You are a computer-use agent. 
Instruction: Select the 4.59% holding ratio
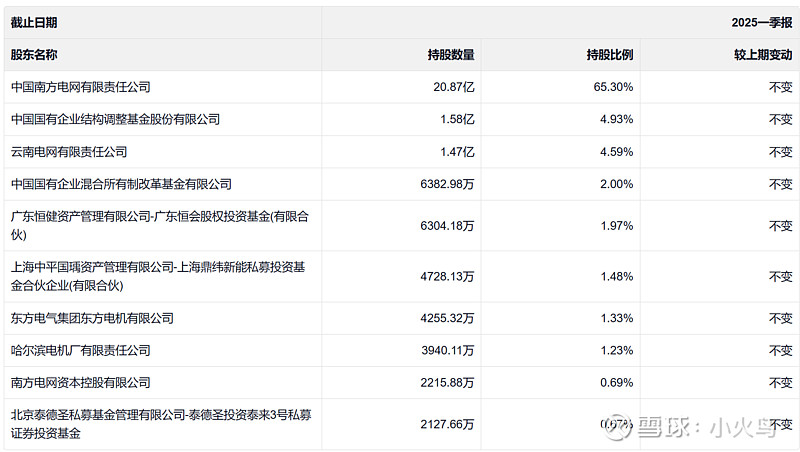click(x=616, y=152)
